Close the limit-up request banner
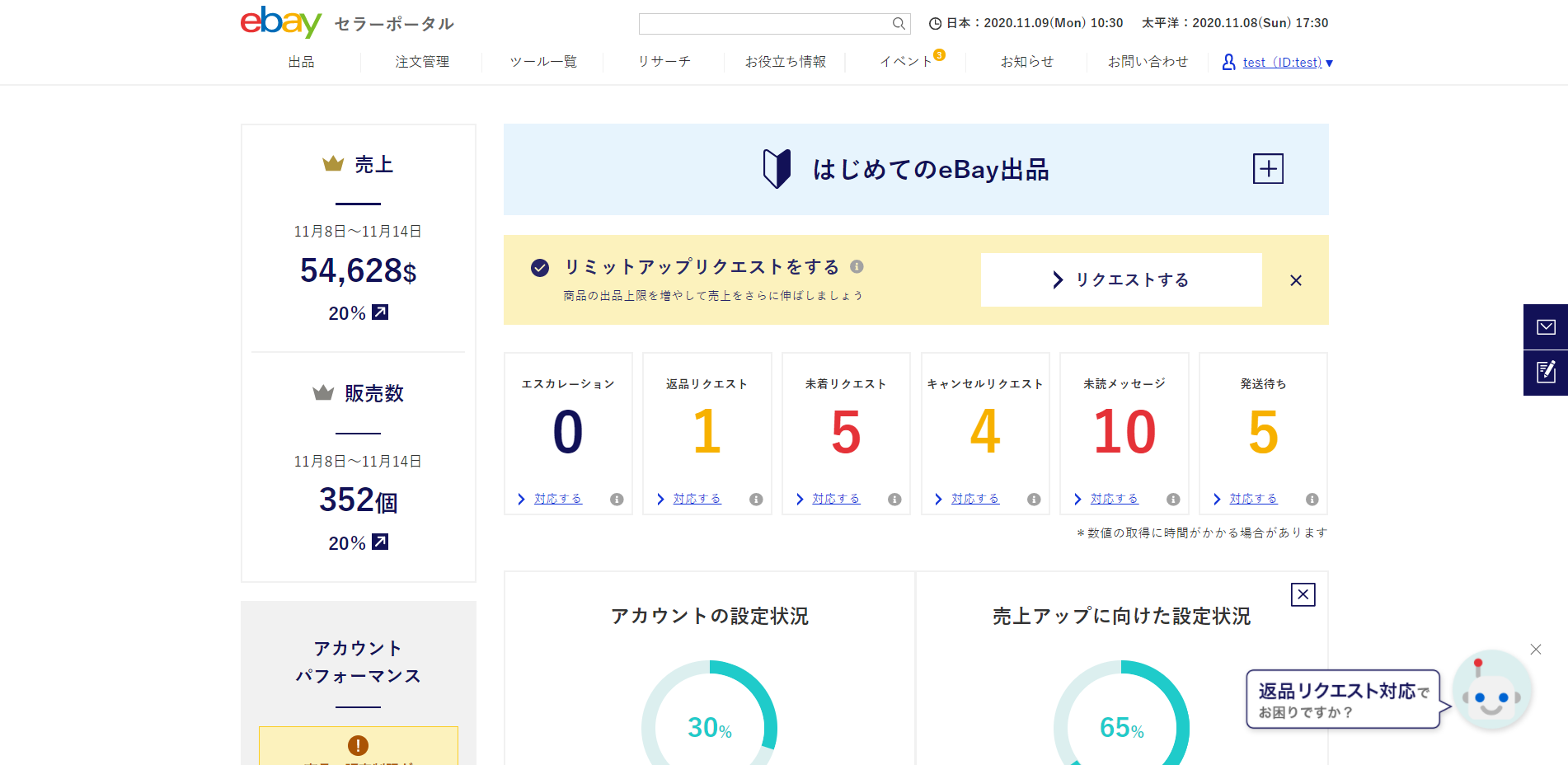Image resolution: width=1568 pixels, height=765 pixels. [1296, 280]
